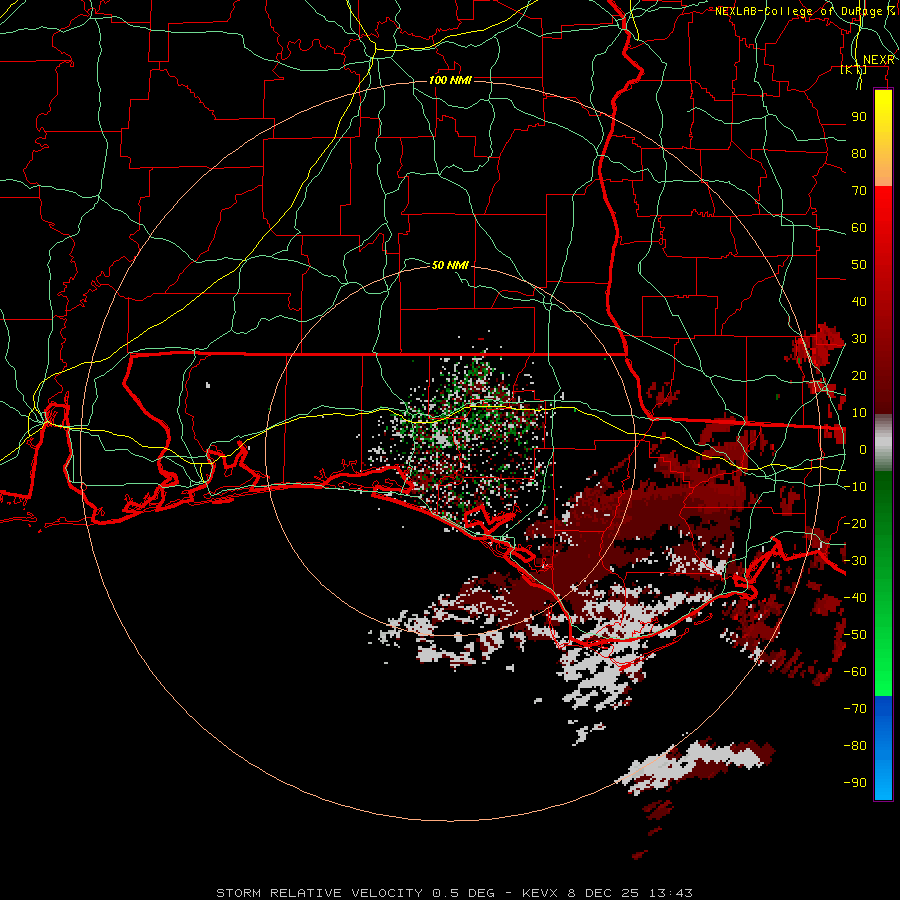Click the positive 90 value on the velocity scale
Image resolution: width=900 pixels, height=900 pixels.
point(859,117)
